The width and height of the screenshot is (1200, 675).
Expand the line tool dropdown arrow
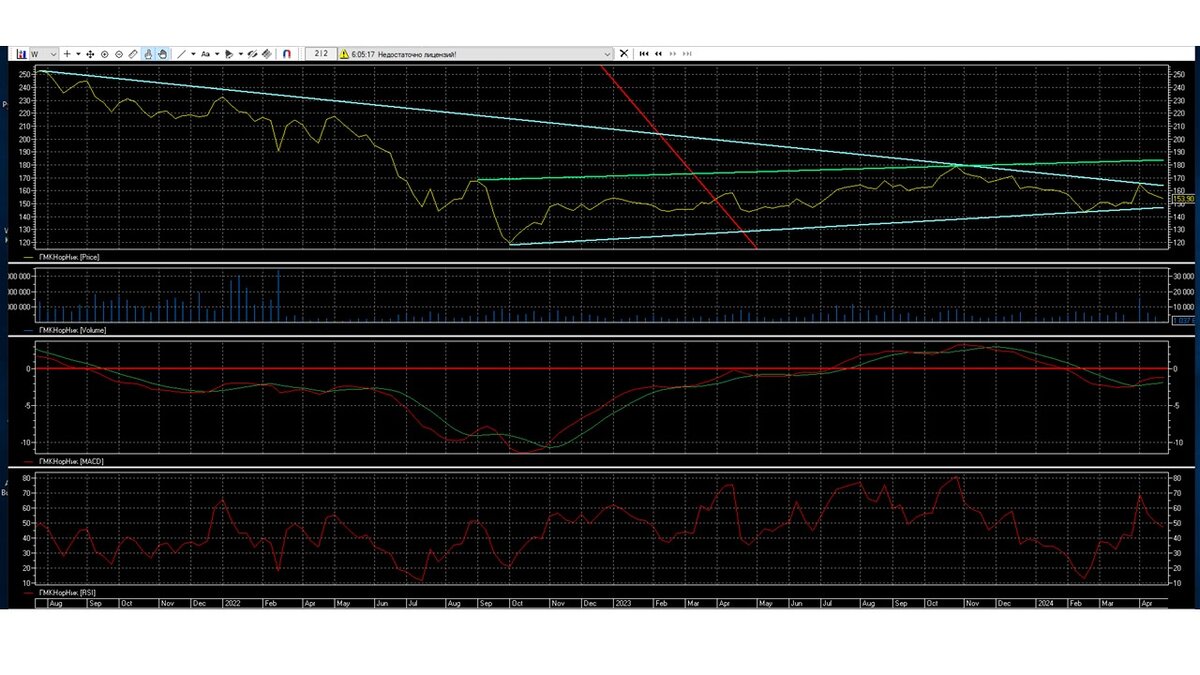pos(193,54)
